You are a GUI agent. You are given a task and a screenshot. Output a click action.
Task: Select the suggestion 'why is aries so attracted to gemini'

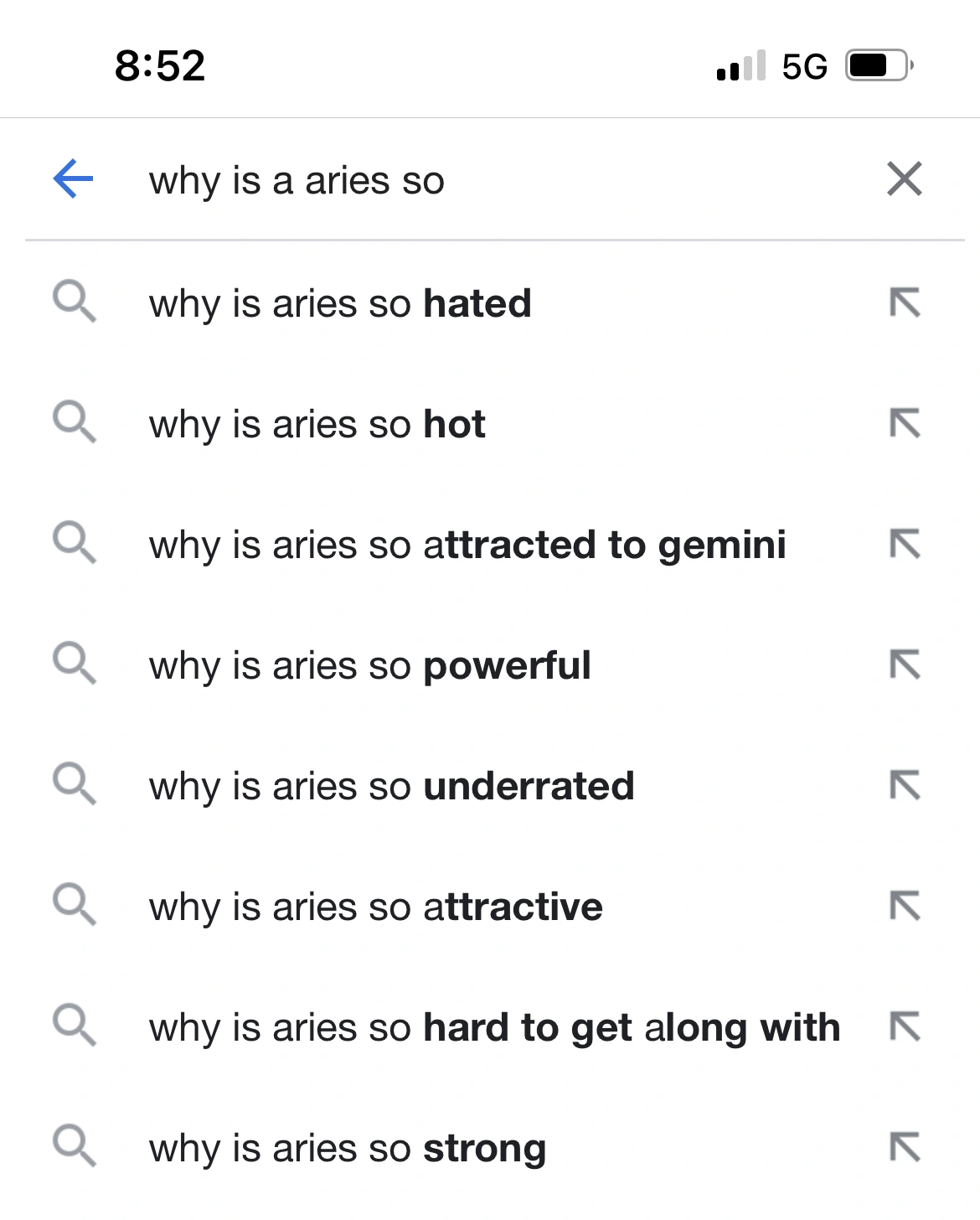(x=467, y=545)
